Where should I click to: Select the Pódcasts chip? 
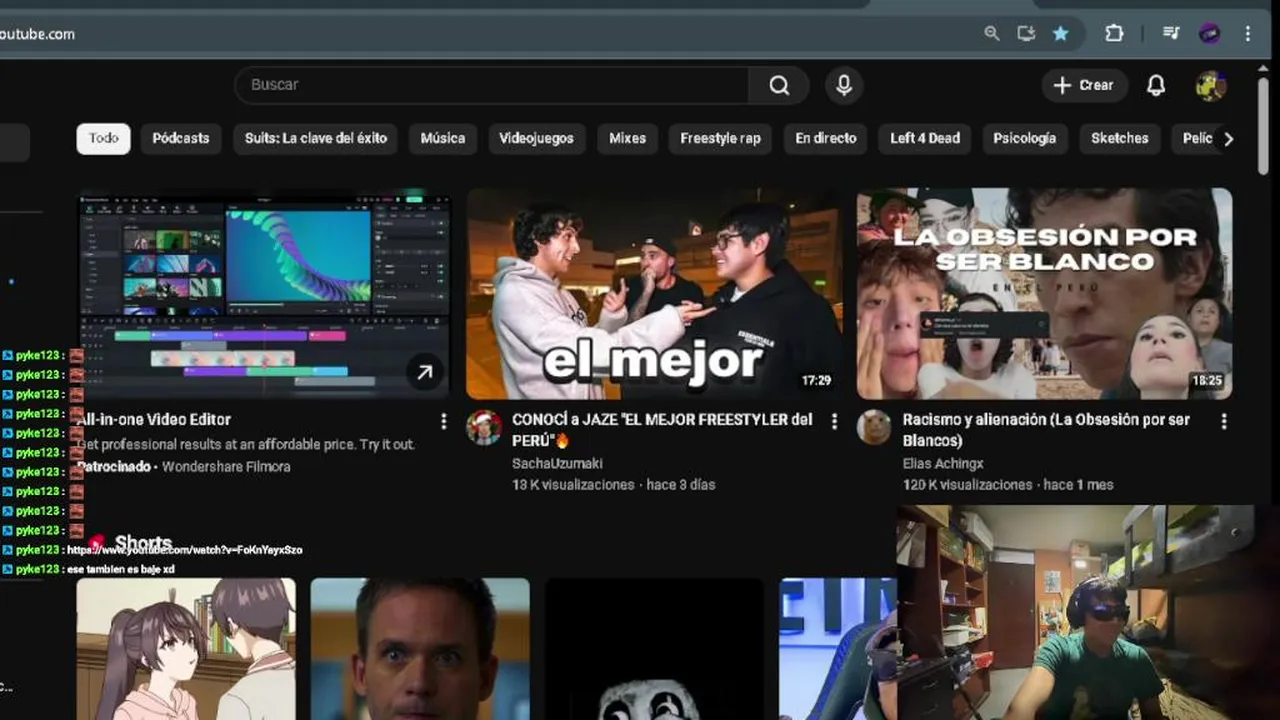181,138
